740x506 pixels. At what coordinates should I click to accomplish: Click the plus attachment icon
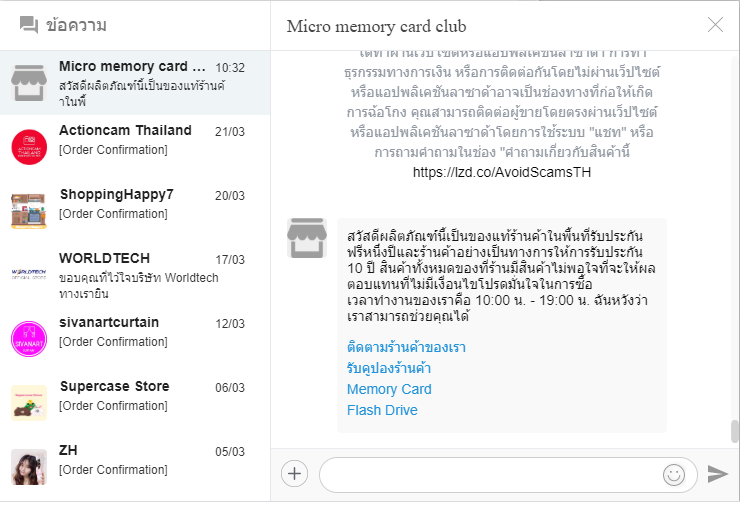[x=294, y=473]
